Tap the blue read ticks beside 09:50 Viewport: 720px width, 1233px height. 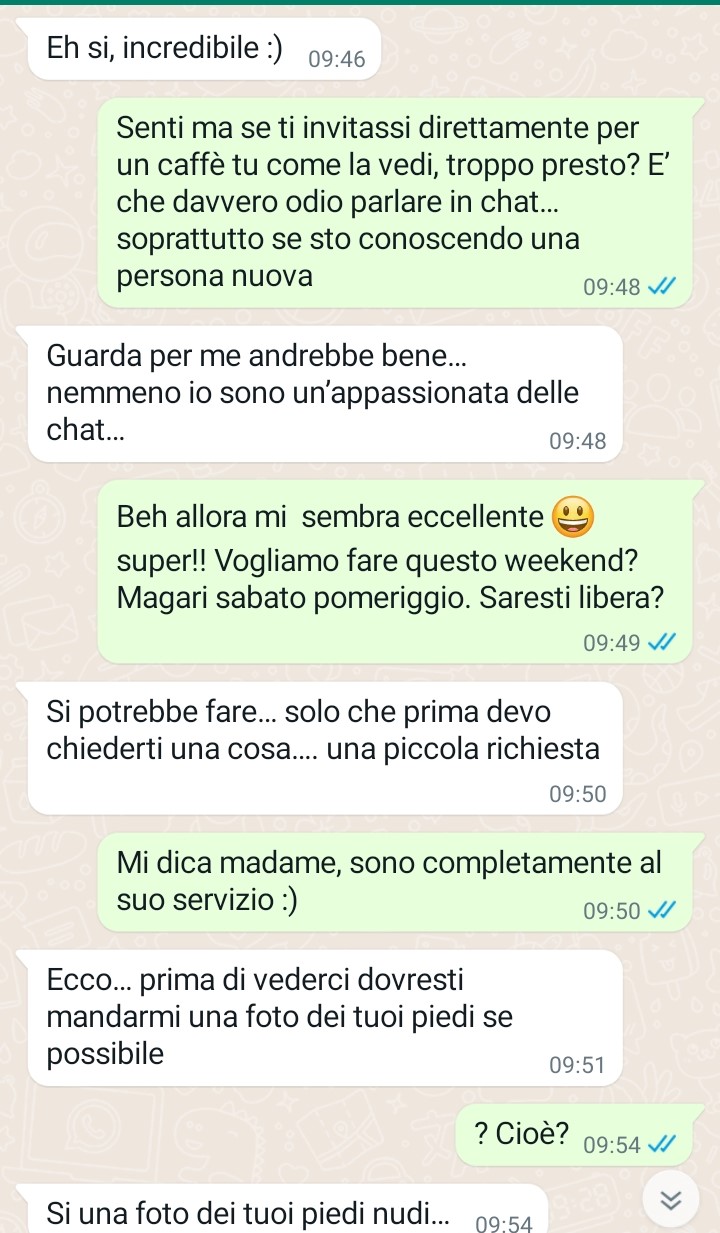[x=662, y=910]
